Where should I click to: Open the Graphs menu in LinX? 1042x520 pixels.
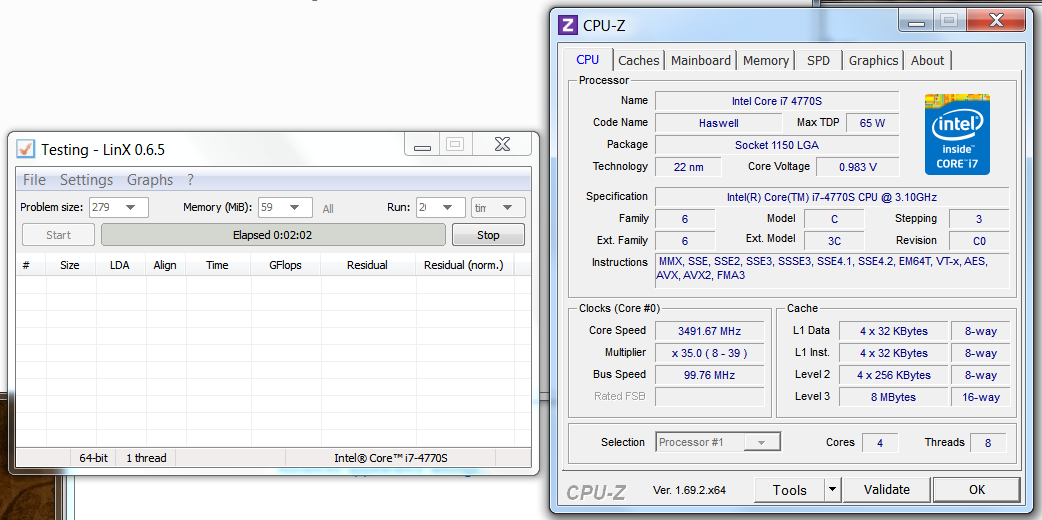click(150, 180)
